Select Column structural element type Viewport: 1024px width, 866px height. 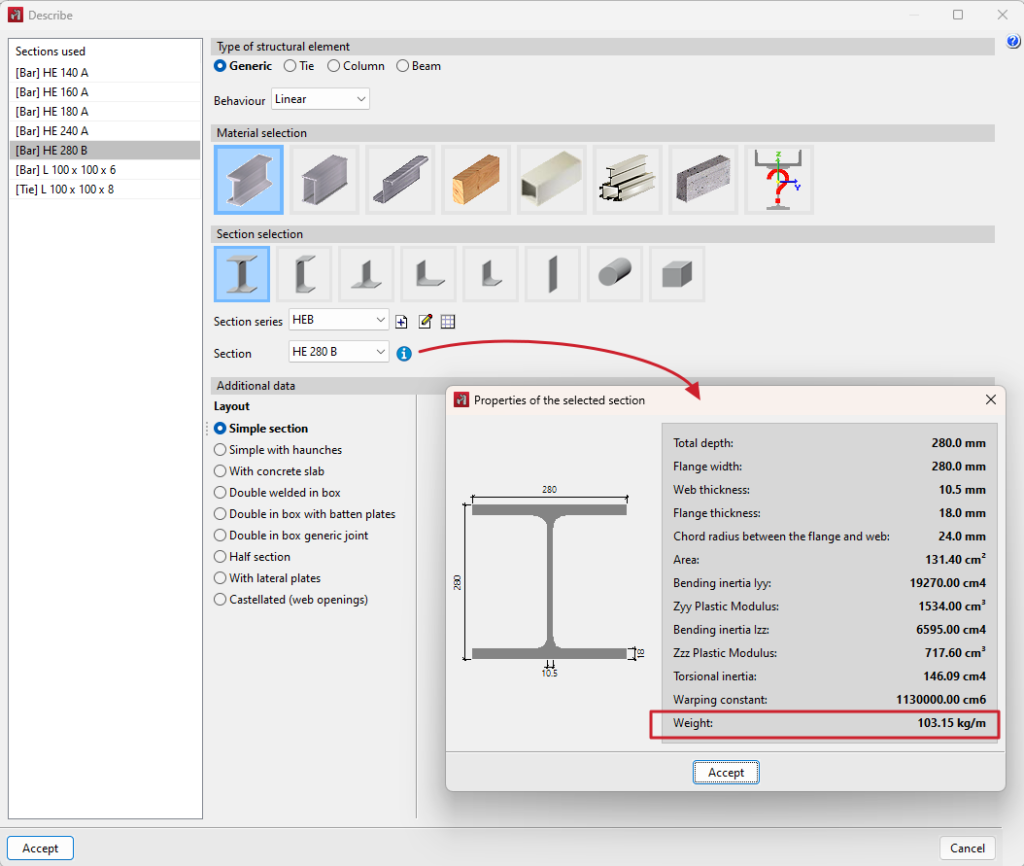tap(356, 66)
